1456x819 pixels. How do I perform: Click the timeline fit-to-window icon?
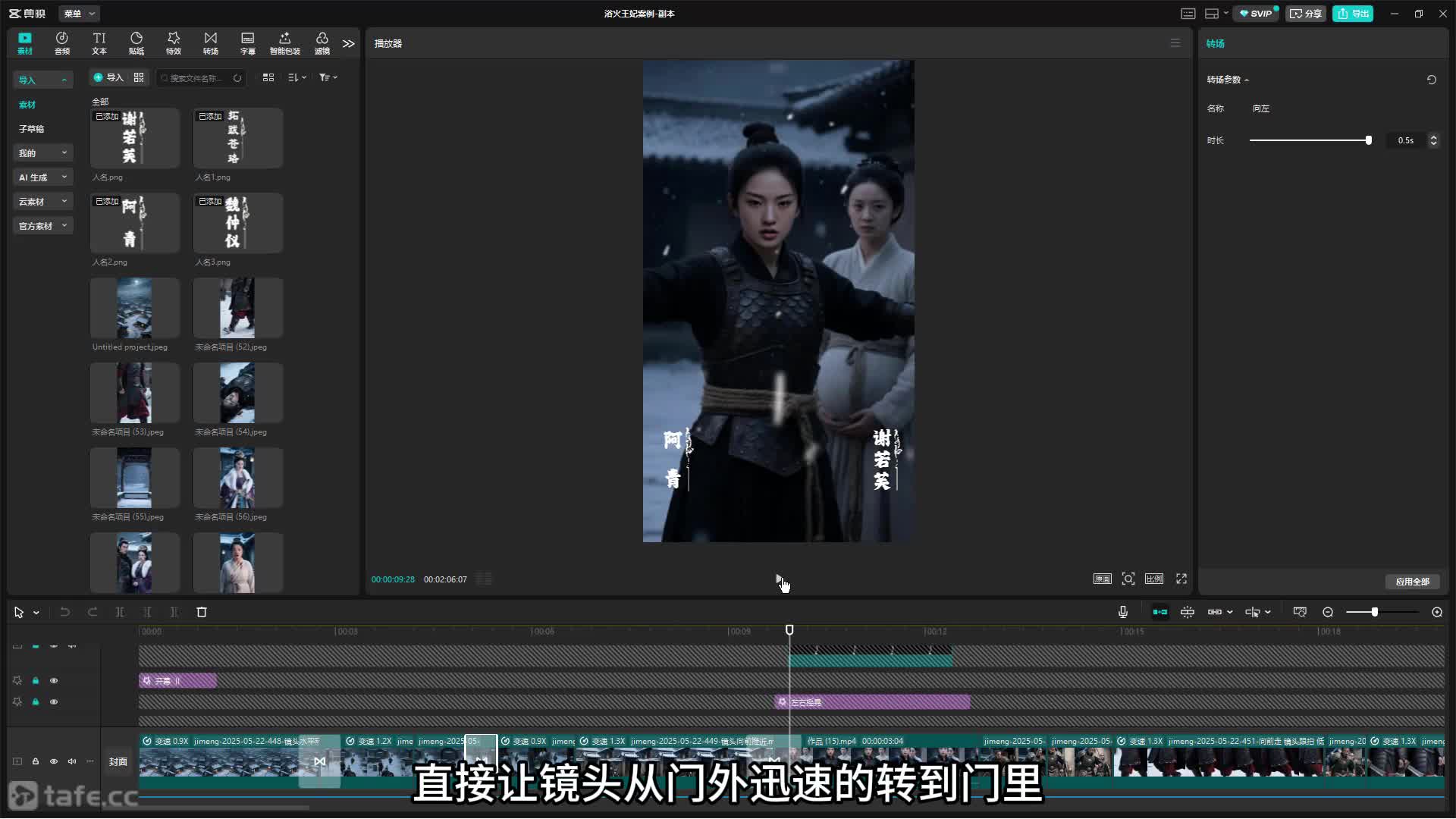click(x=1300, y=612)
